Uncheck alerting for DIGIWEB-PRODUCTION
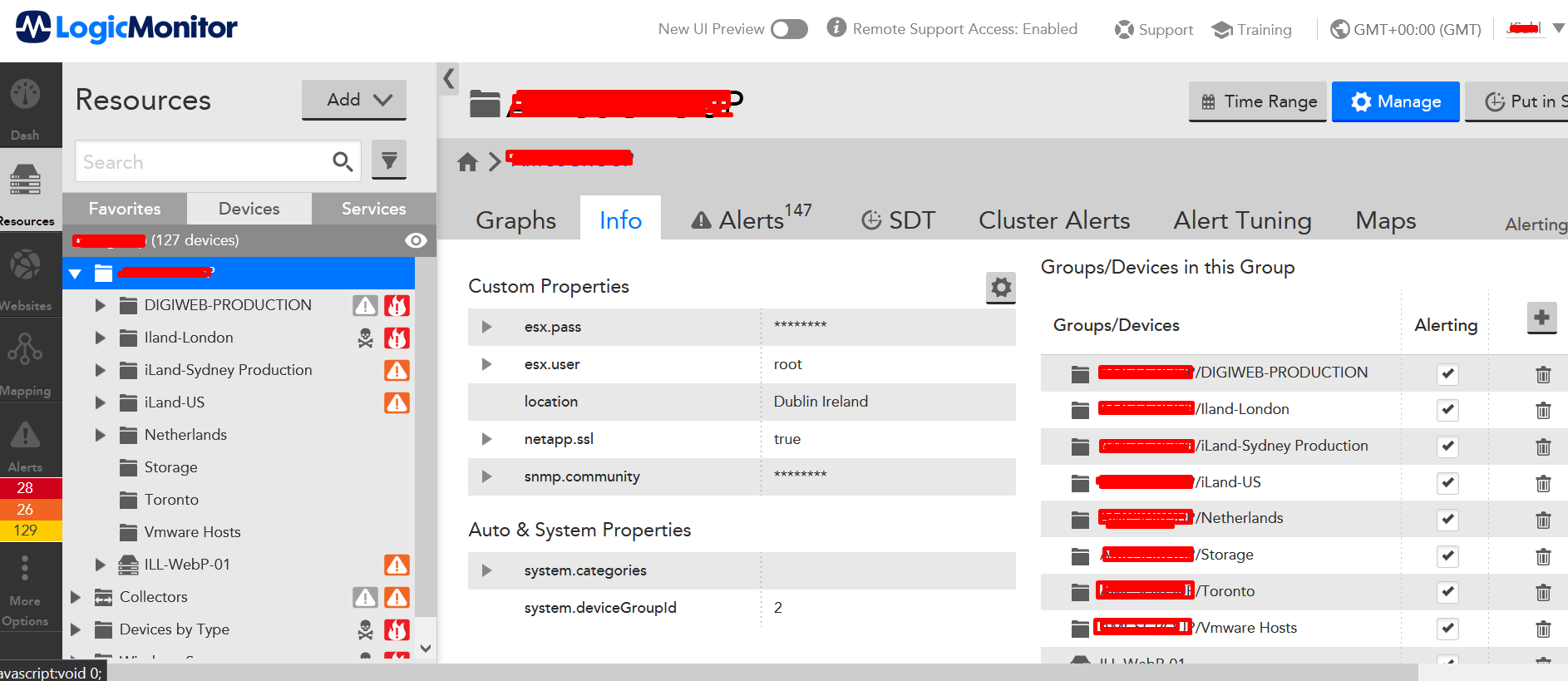 (x=1447, y=374)
